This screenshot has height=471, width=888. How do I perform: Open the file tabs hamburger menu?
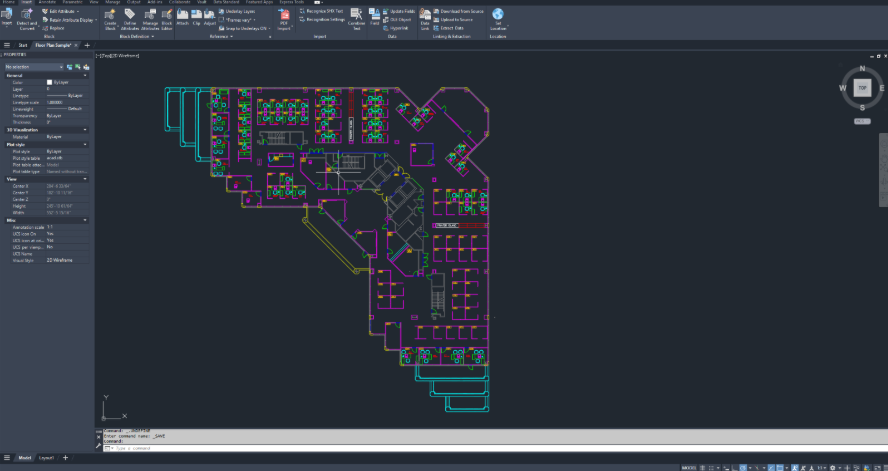[x=7, y=45]
